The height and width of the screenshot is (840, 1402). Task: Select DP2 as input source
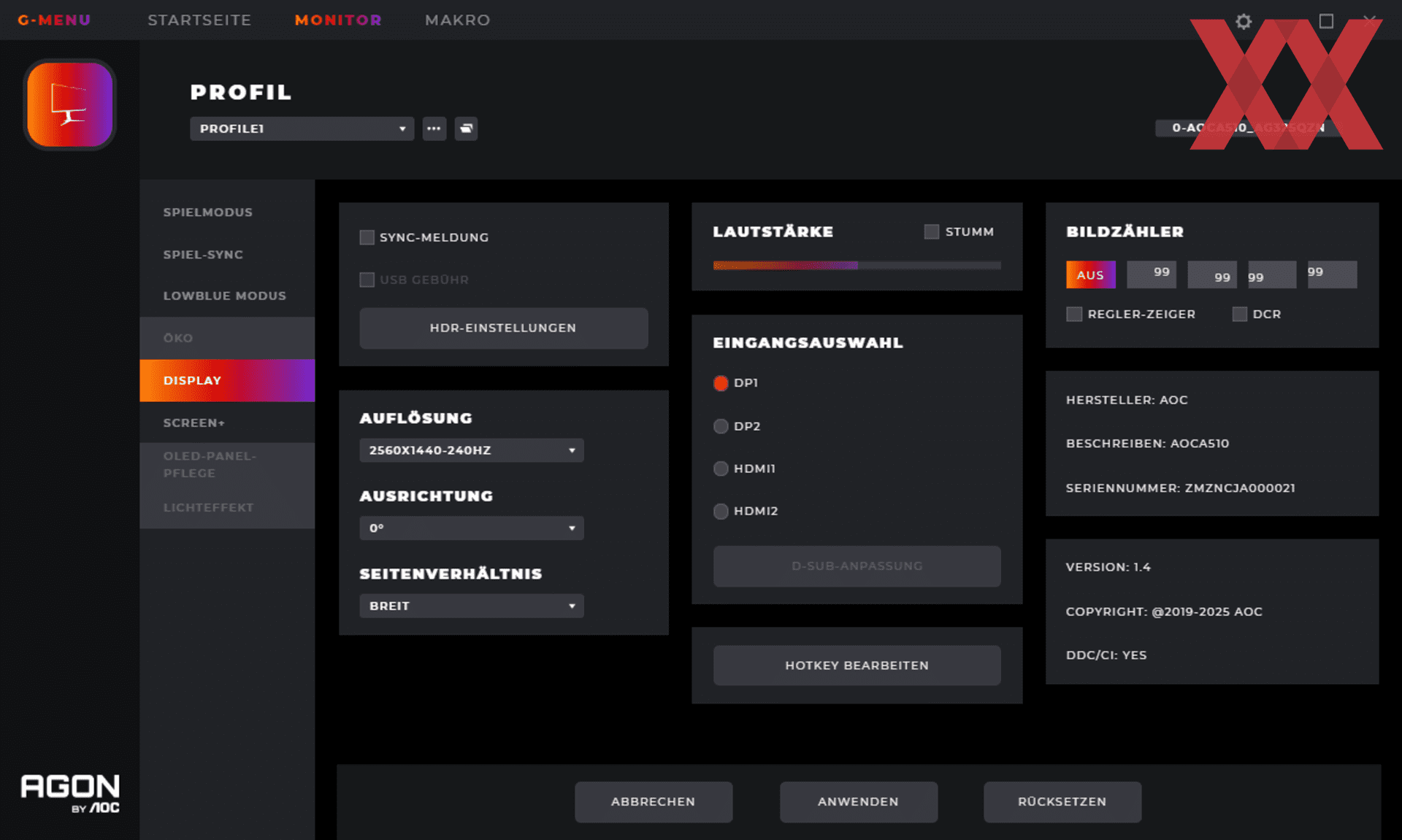pos(721,426)
